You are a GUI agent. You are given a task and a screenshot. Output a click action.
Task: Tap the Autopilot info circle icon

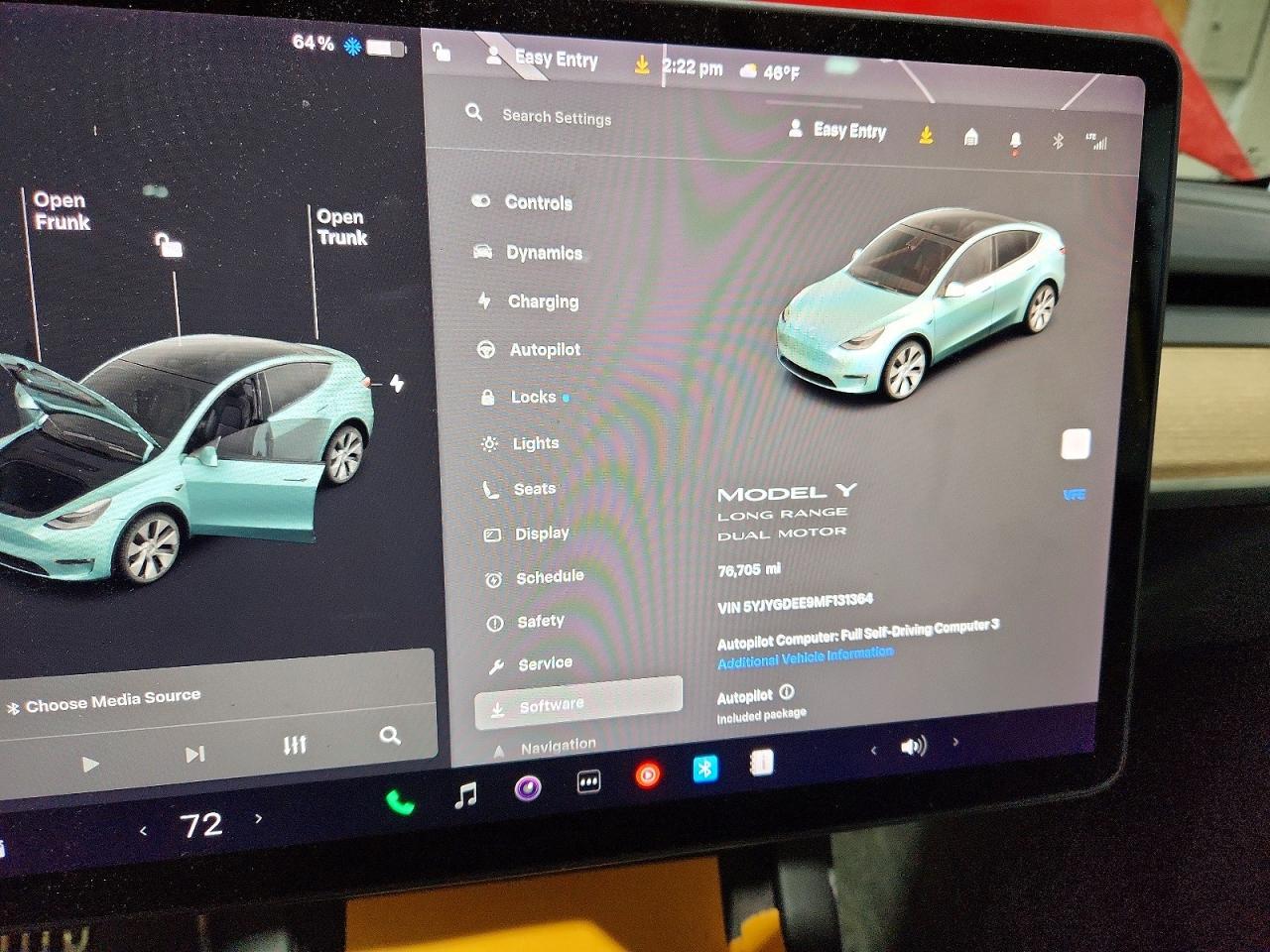tap(787, 692)
